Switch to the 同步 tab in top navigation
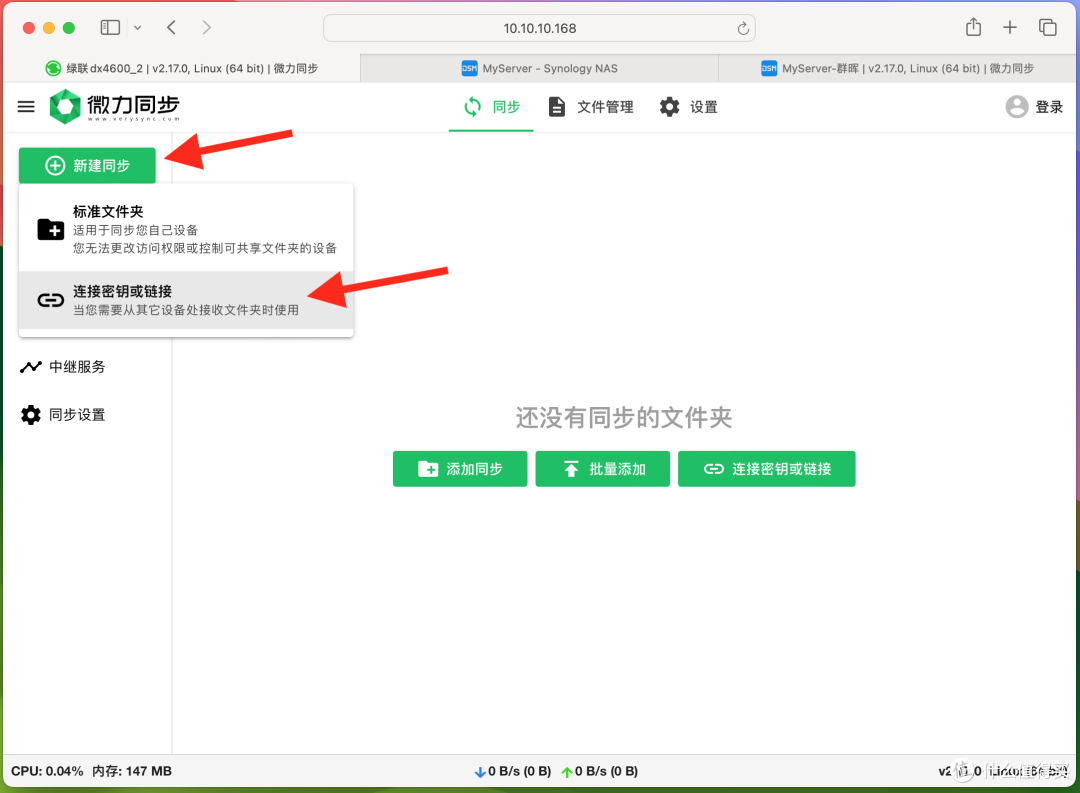 (x=491, y=106)
